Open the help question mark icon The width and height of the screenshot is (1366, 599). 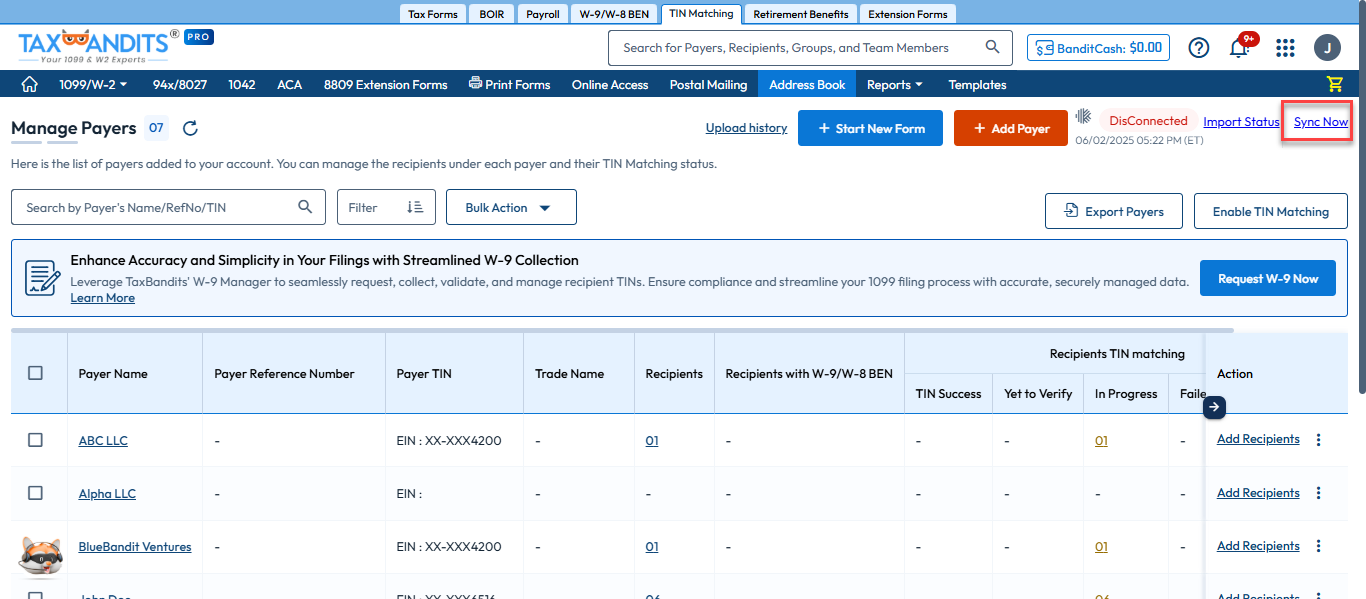tap(1198, 47)
